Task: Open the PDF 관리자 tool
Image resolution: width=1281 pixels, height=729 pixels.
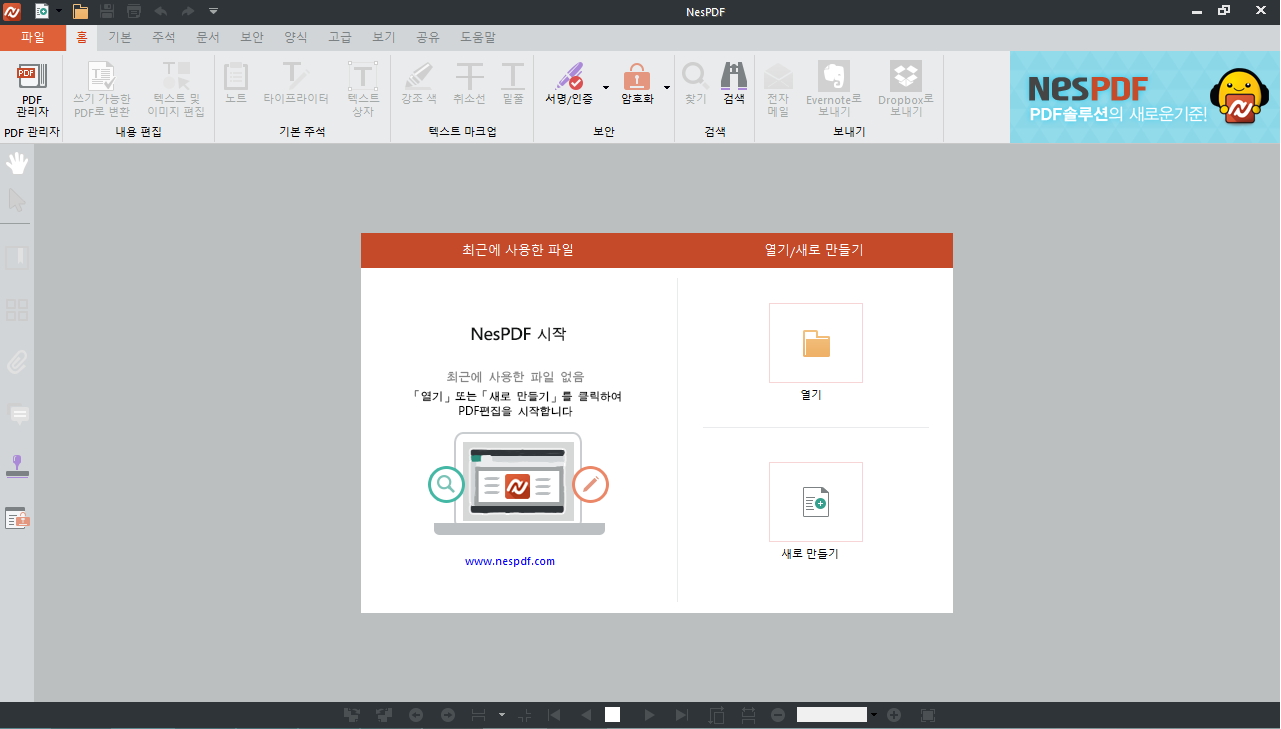Action: click(32, 90)
